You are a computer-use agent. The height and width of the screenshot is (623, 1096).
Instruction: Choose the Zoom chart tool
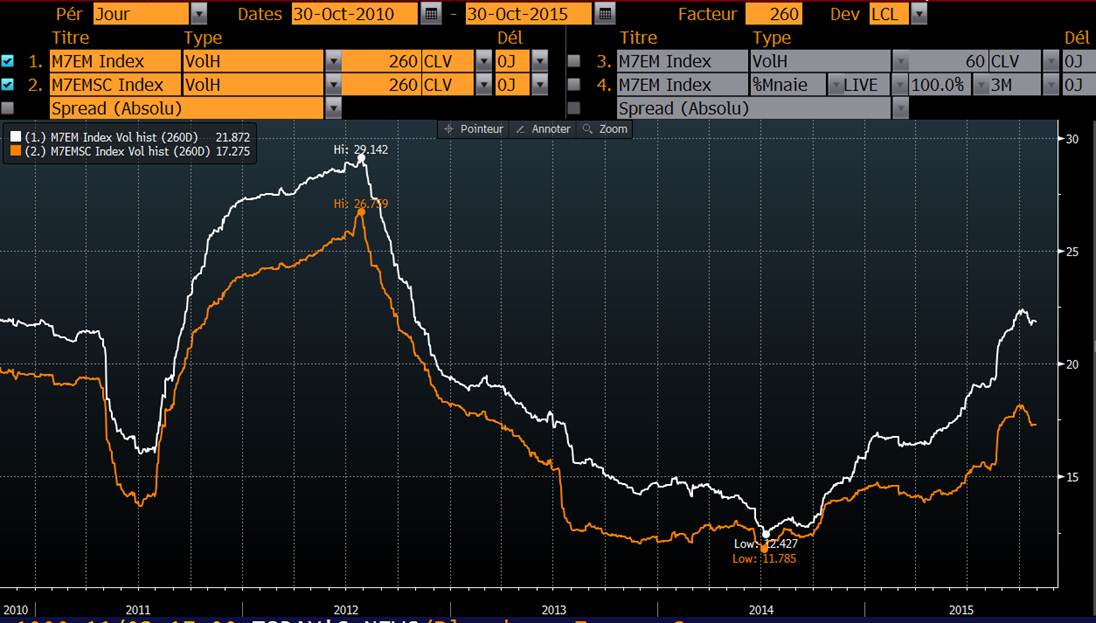click(606, 129)
